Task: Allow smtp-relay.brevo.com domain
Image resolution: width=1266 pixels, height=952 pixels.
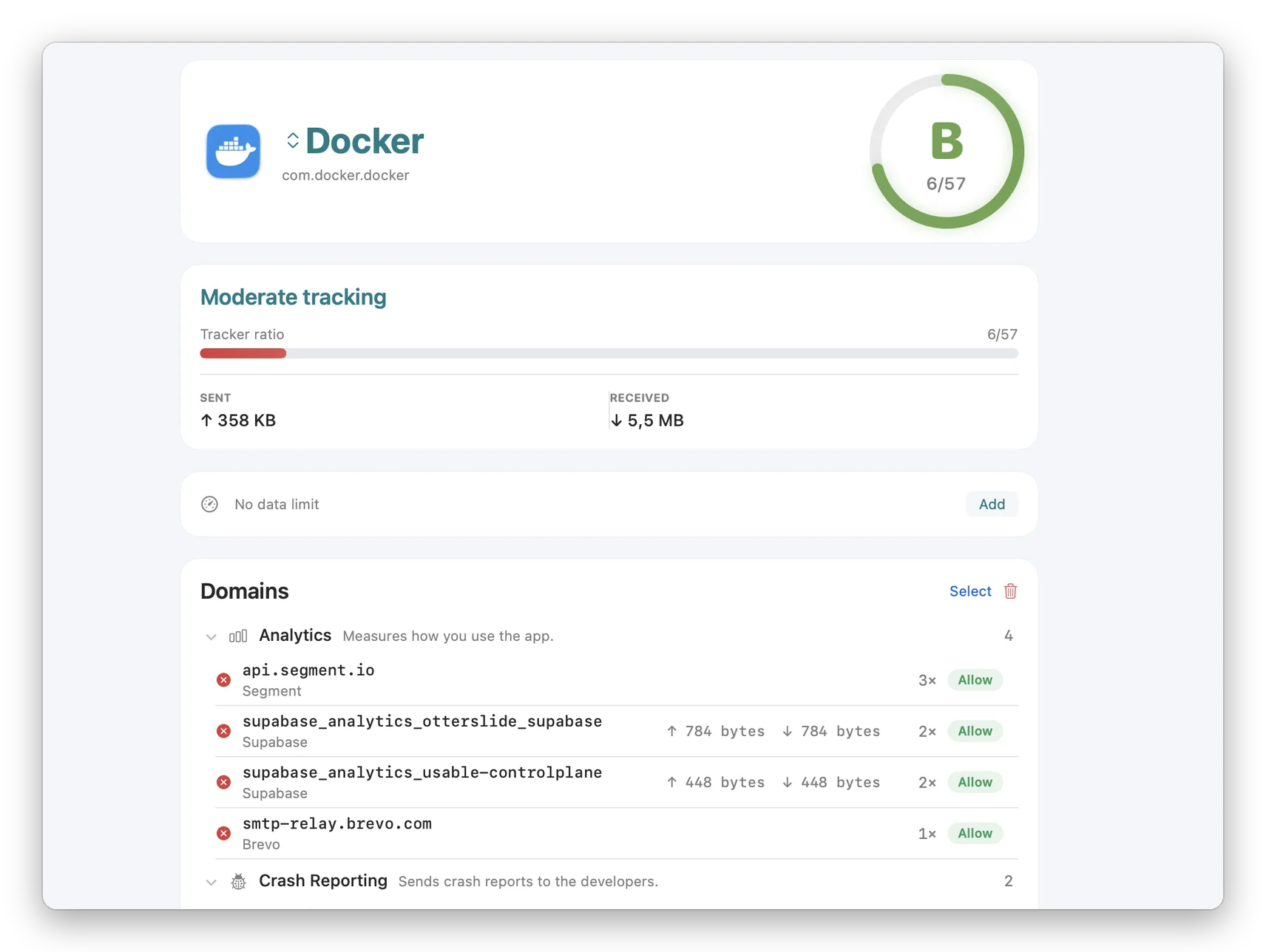Action: (975, 833)
